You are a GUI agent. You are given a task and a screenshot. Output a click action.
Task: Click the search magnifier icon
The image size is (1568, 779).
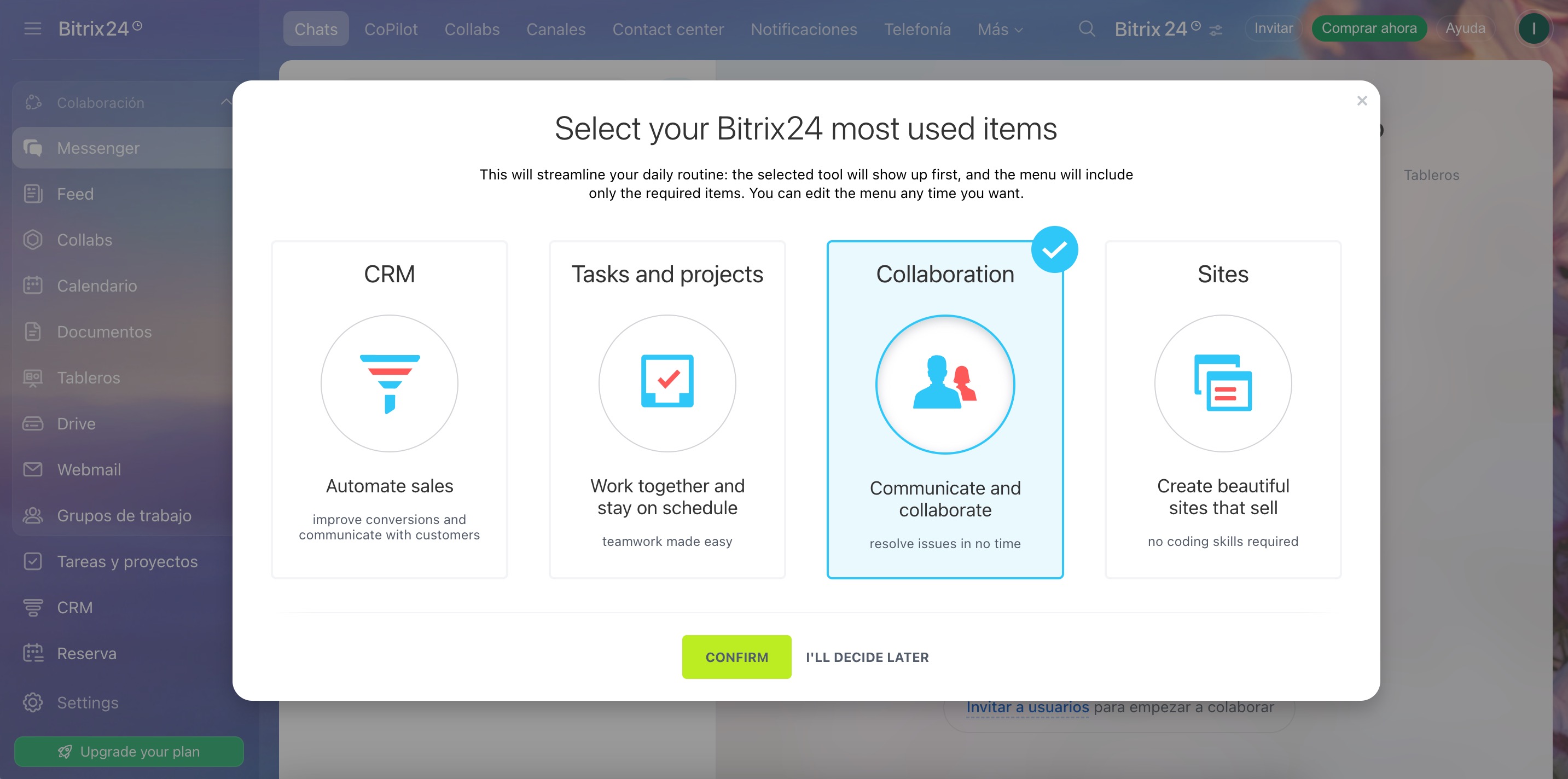point(1087,28)
